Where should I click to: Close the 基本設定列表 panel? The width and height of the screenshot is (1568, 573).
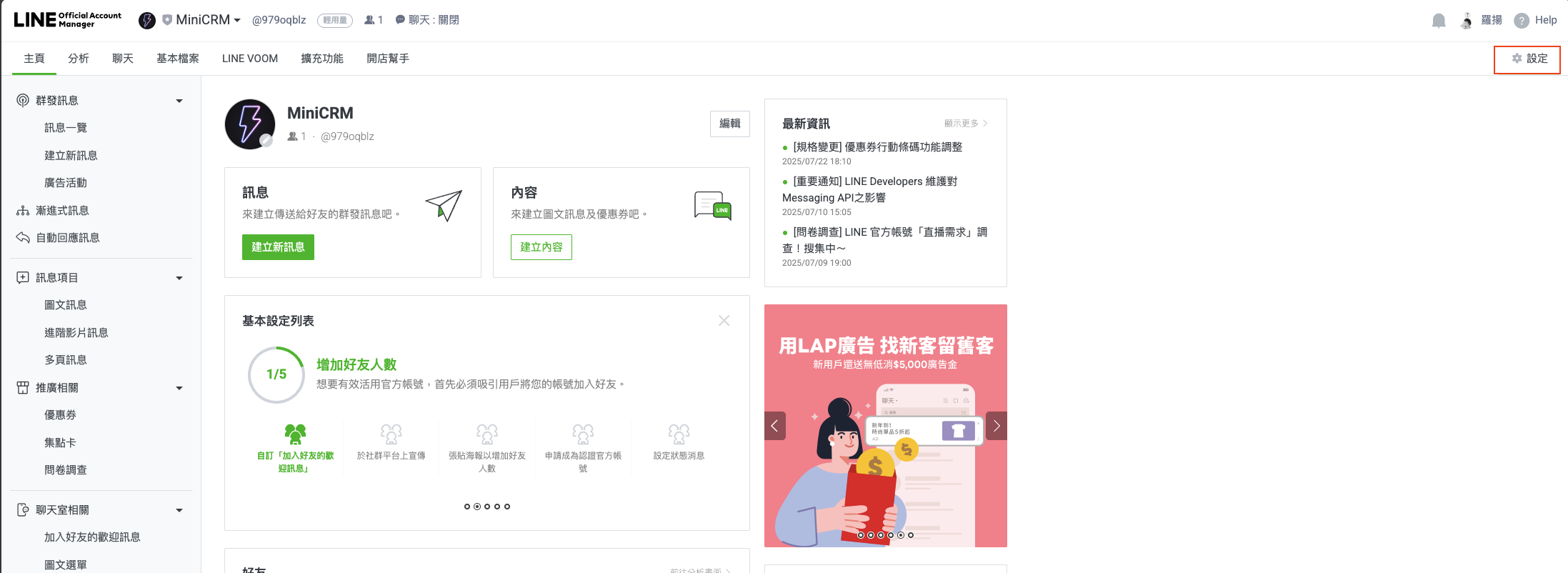(724, 321)
